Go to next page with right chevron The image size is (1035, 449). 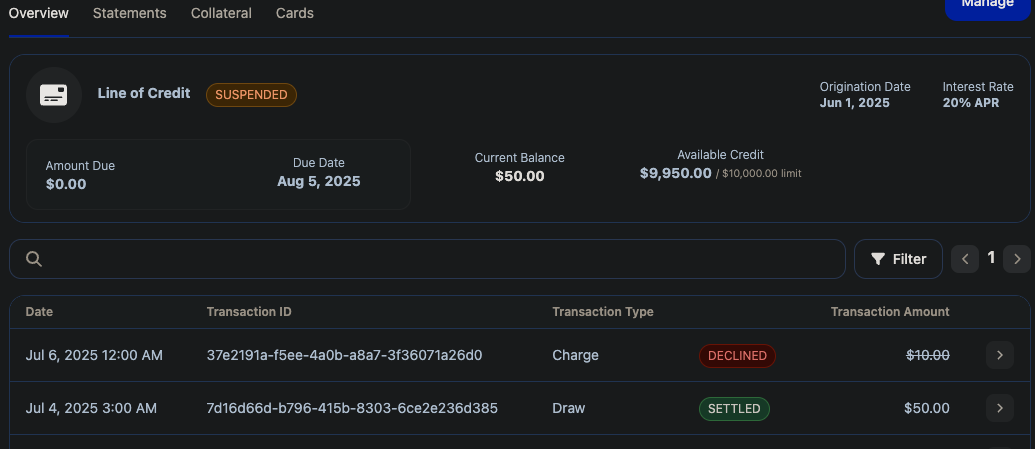(x=1017, y=259)
